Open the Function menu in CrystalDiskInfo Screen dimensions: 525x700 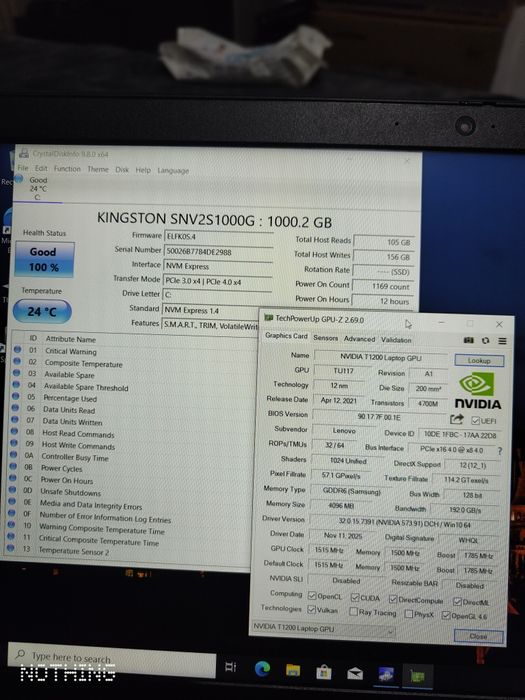point(67,169)
